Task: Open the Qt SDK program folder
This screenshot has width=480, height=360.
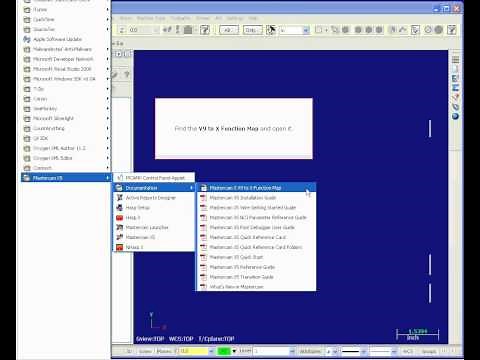Action: point(65,138)
